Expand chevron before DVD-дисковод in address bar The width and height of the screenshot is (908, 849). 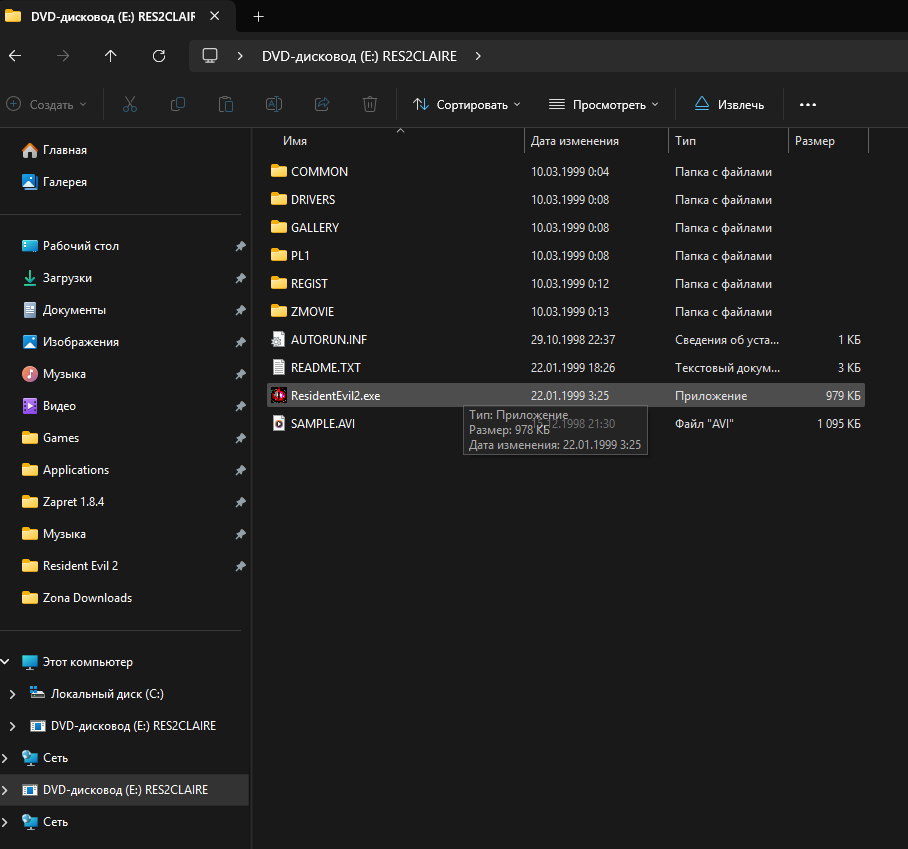(240, 56)
